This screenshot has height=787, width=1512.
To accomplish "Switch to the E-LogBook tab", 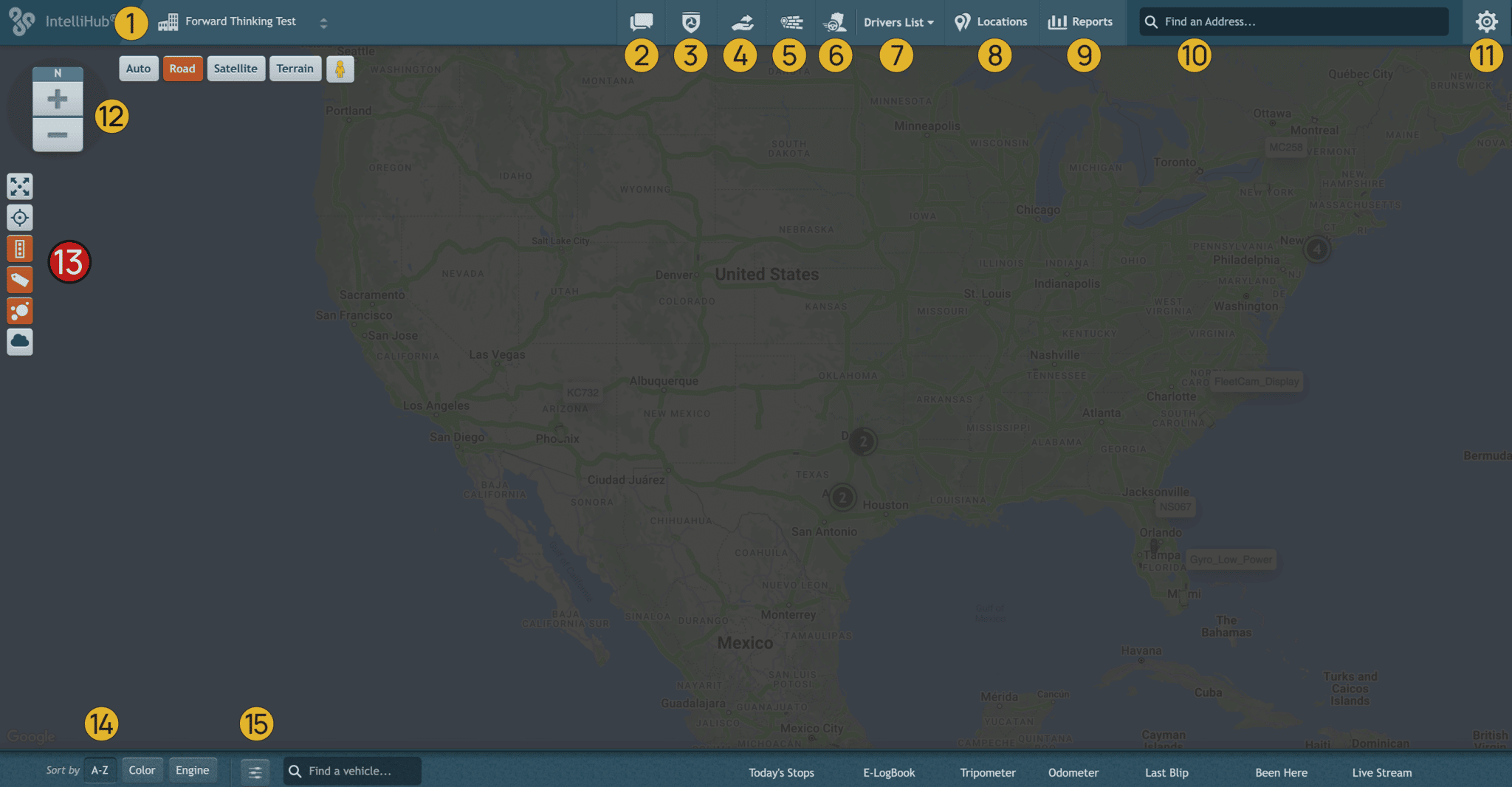I will tap(888, 772).
